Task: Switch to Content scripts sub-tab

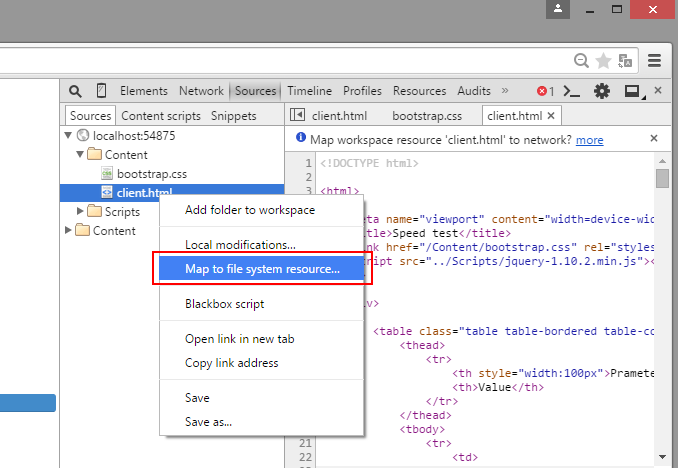Action: [x=161, y=116]
